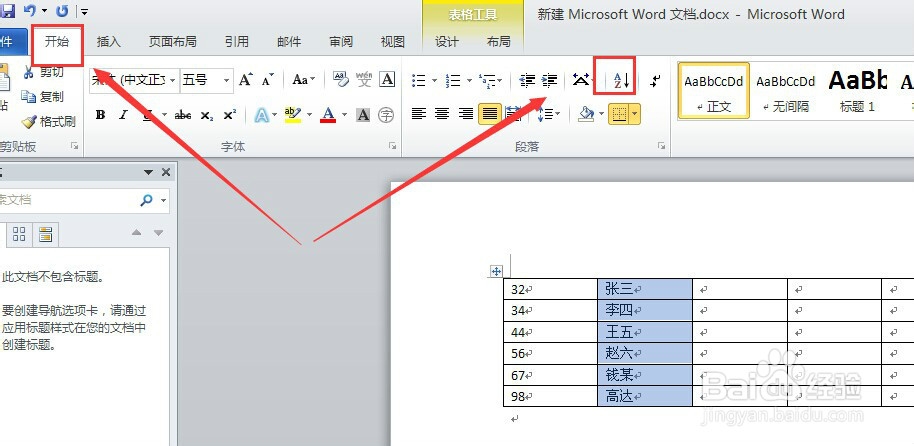Click the Text Effects glowing A icon
The width and height of the screenshot is (914, 446).
261,115
